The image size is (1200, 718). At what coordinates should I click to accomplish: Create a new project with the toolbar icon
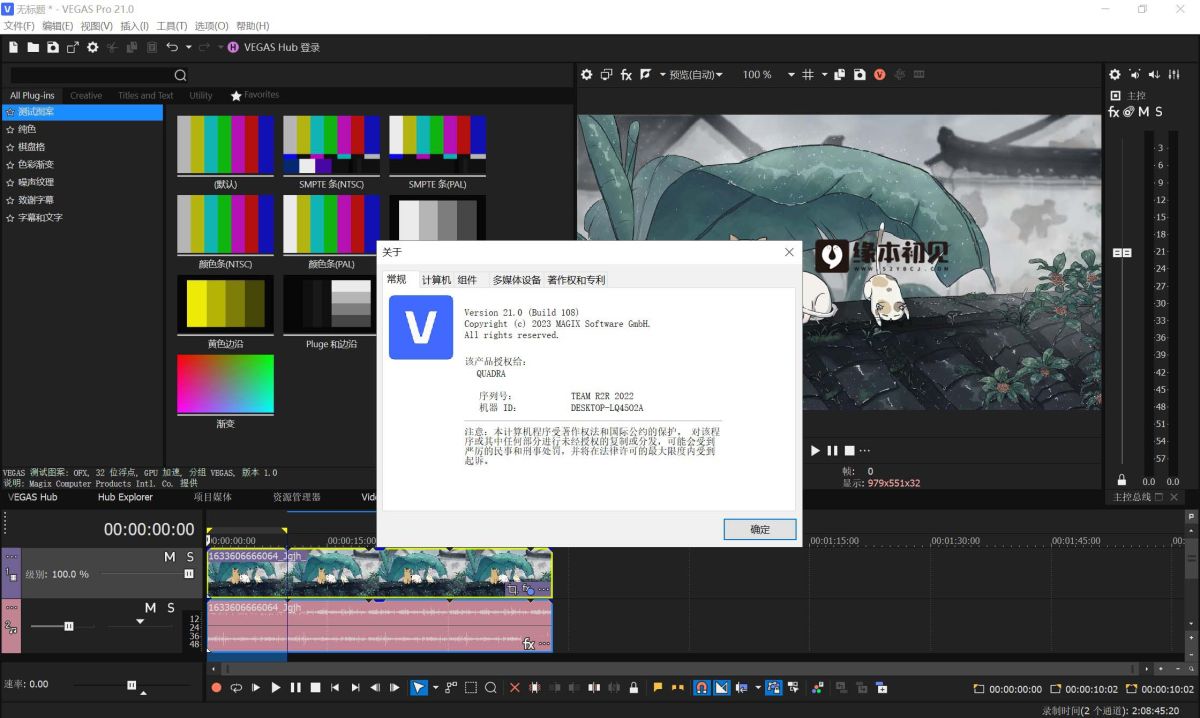click(14, 47)
